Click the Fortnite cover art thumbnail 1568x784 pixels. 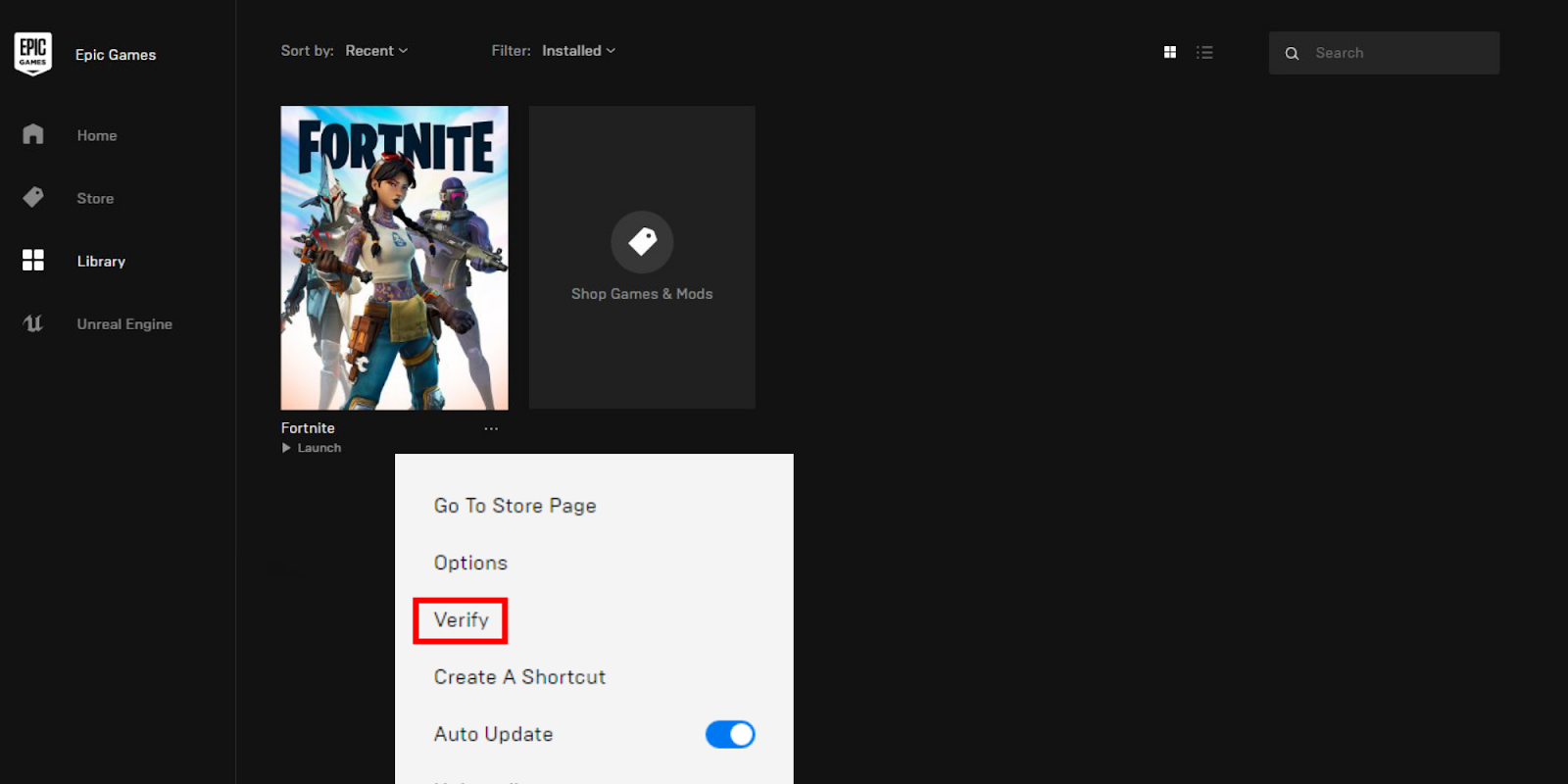pos(394,258)
